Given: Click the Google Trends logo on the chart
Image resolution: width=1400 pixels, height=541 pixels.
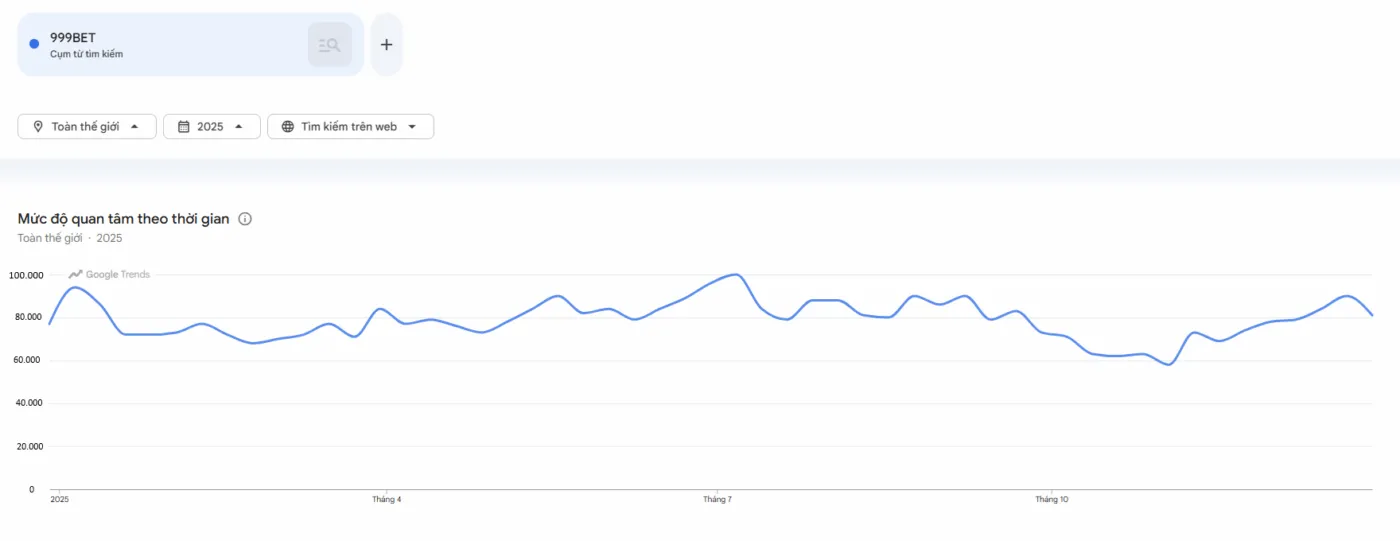Looking at the screenshot, I should (109, 274).
